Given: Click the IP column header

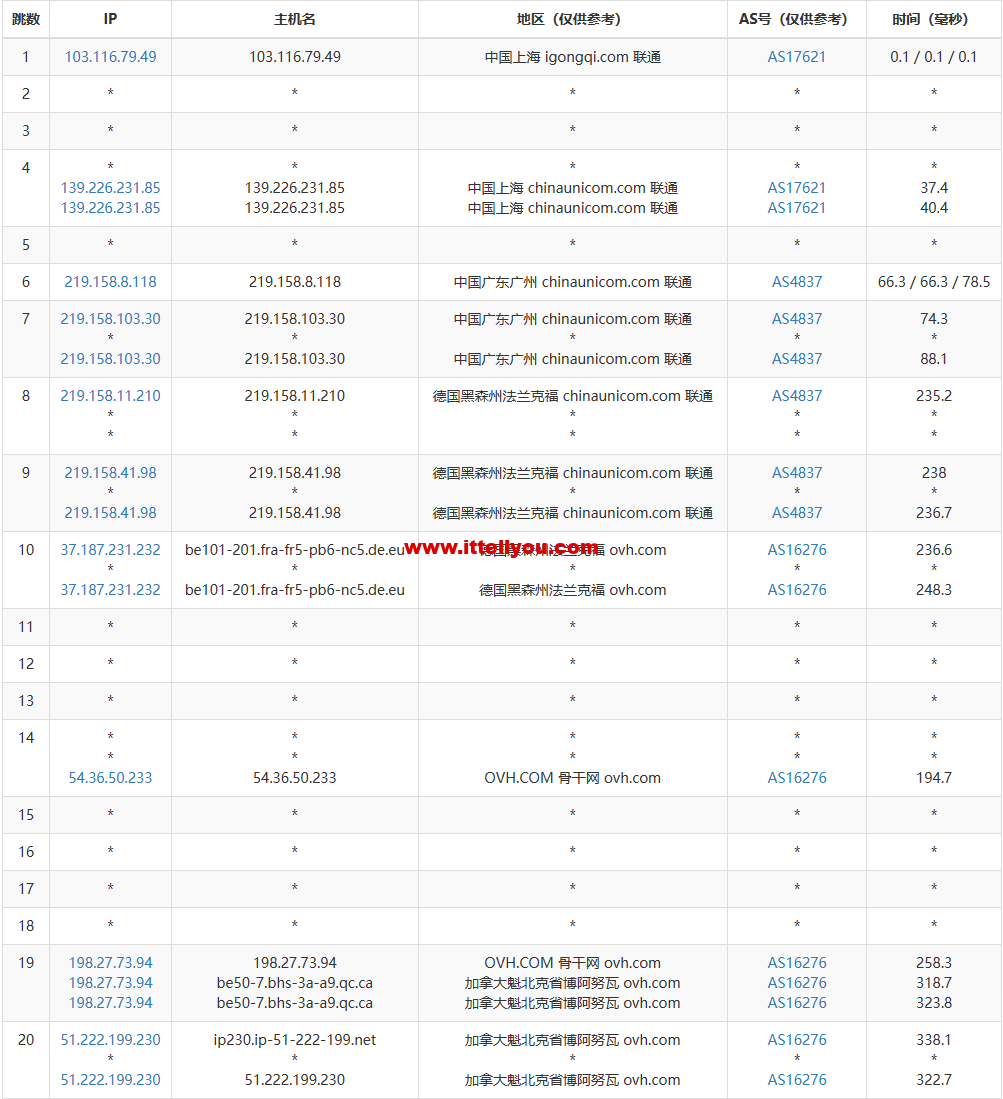Looking at the screenshot, I should (110, 19).
